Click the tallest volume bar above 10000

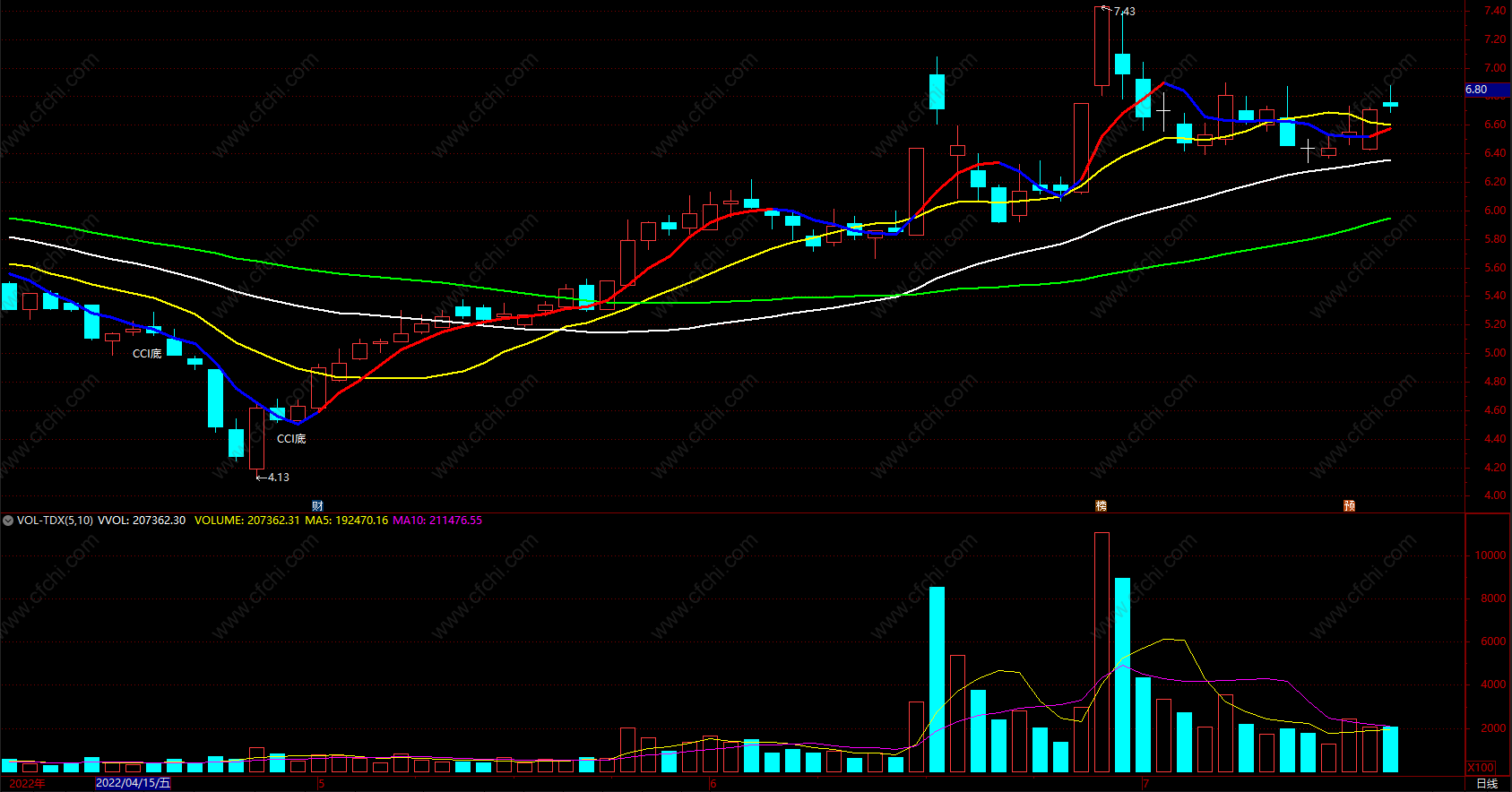coord(1102,652)
